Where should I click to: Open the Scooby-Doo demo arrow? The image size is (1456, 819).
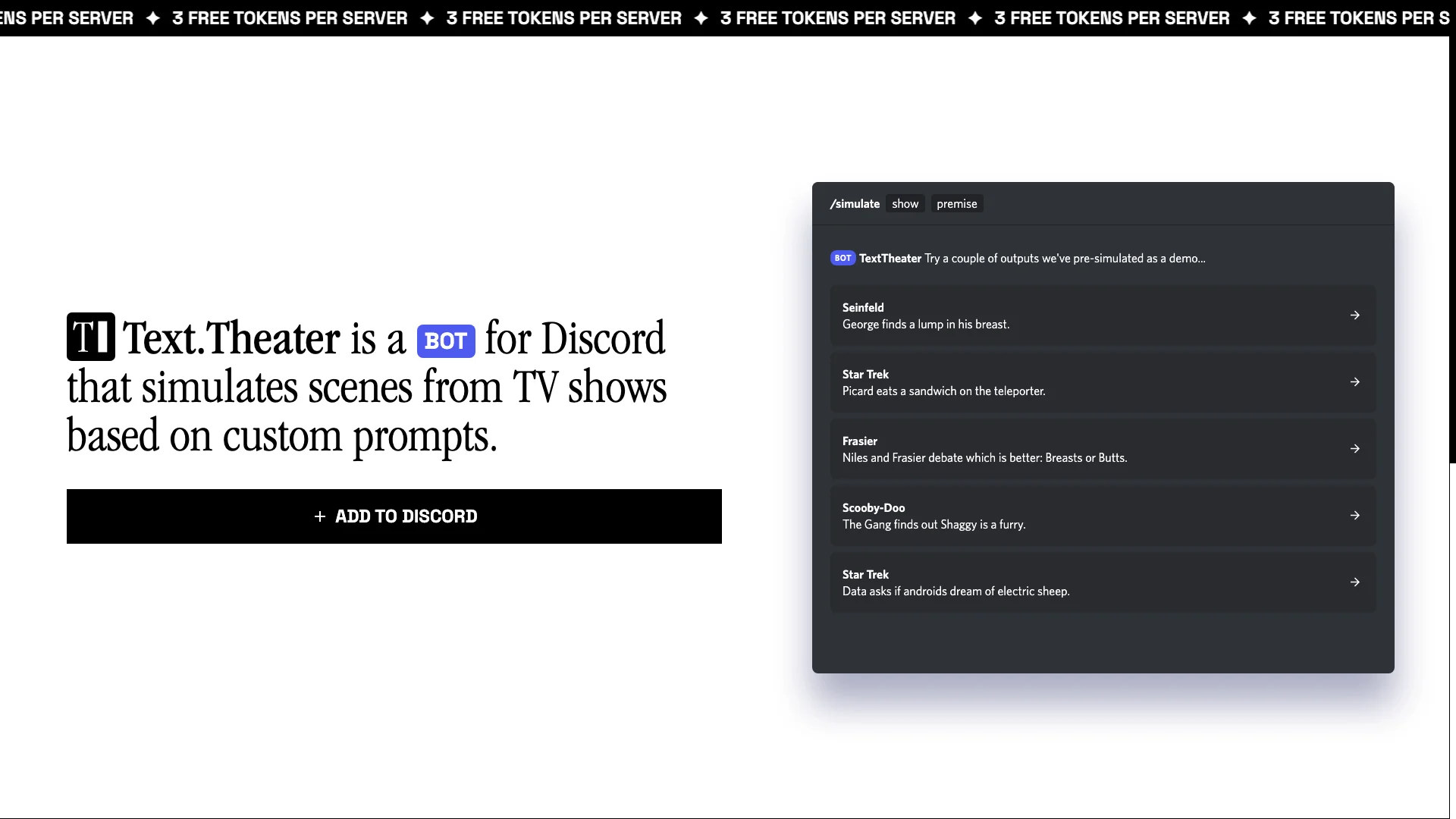pyautogui.click(x=1355, y=516)
